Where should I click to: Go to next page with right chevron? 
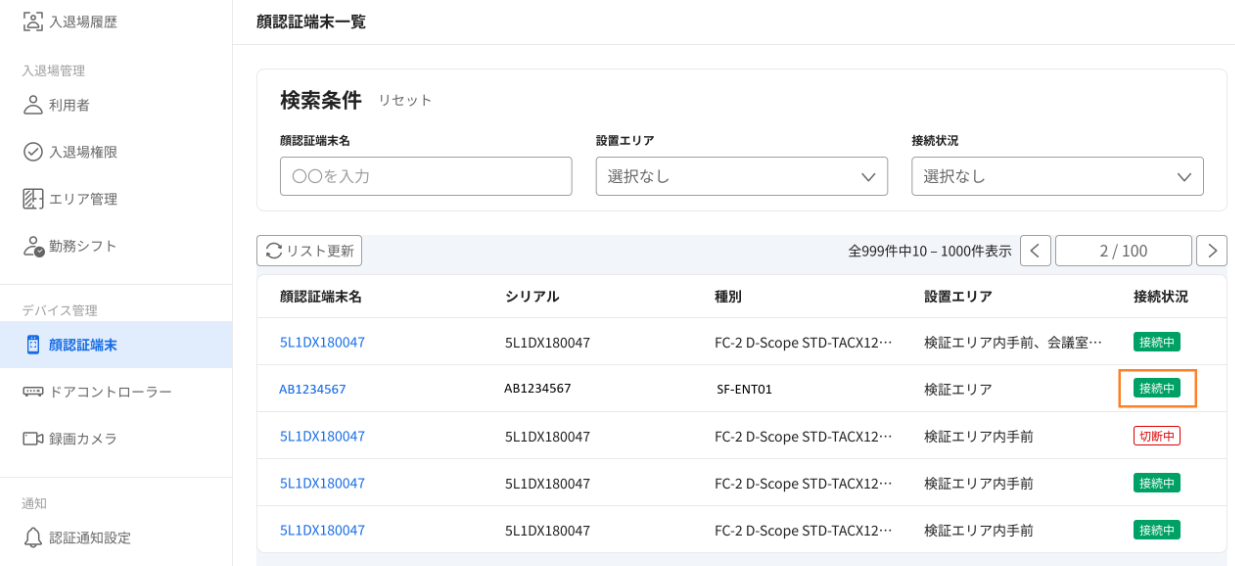coord(1212,251)
